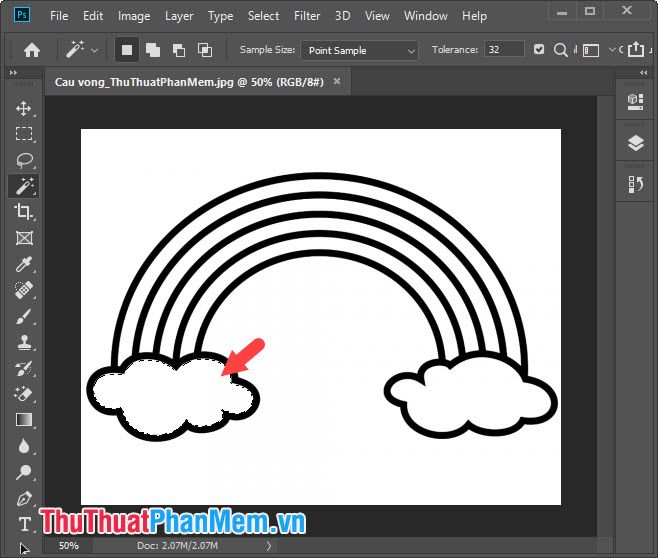This screenshot has height=558, width=658.
Task: Open the Sample Size dropdown
Action: coord(361,50)
